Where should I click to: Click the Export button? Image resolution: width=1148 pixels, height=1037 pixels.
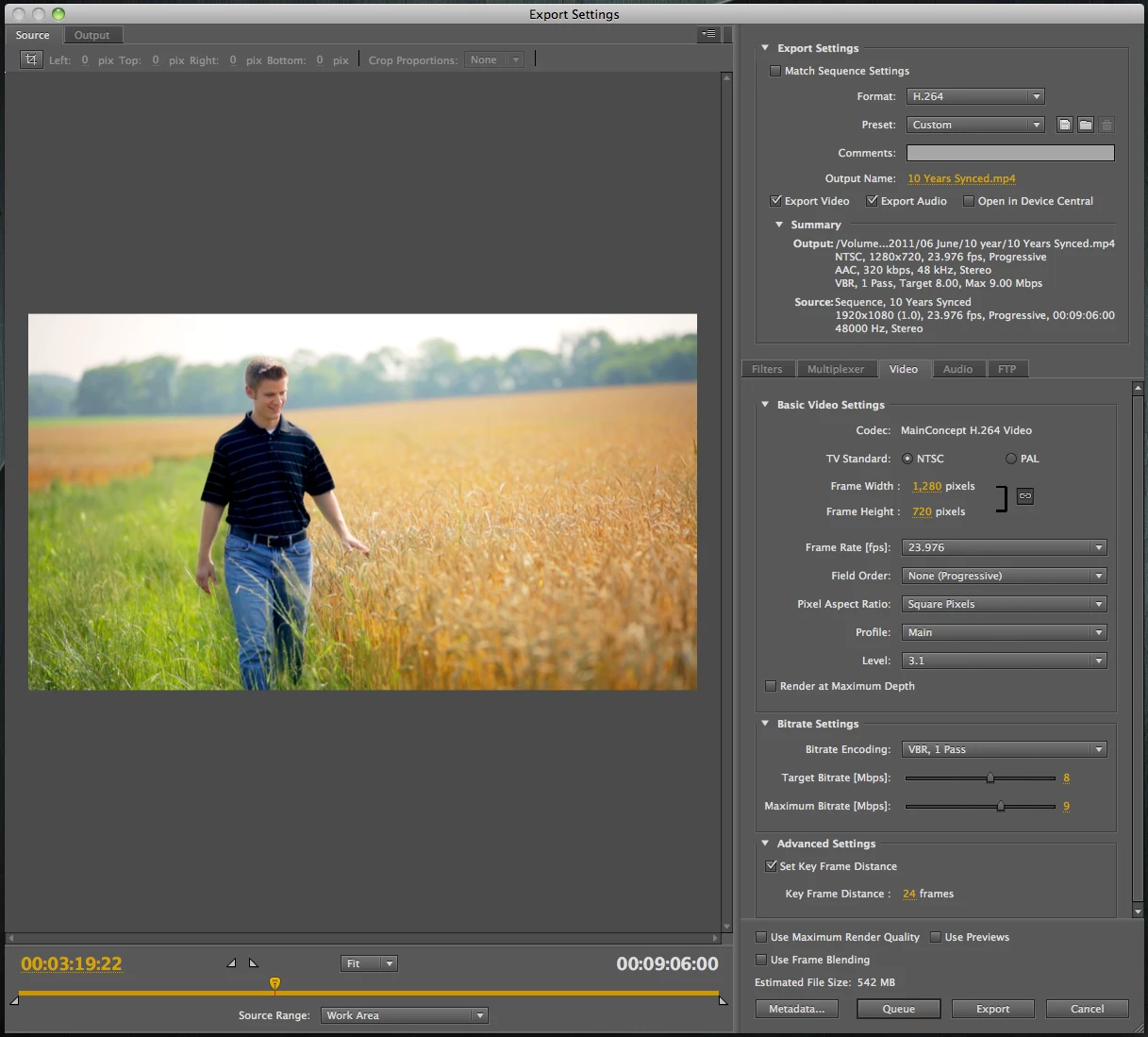[993, 1009]
